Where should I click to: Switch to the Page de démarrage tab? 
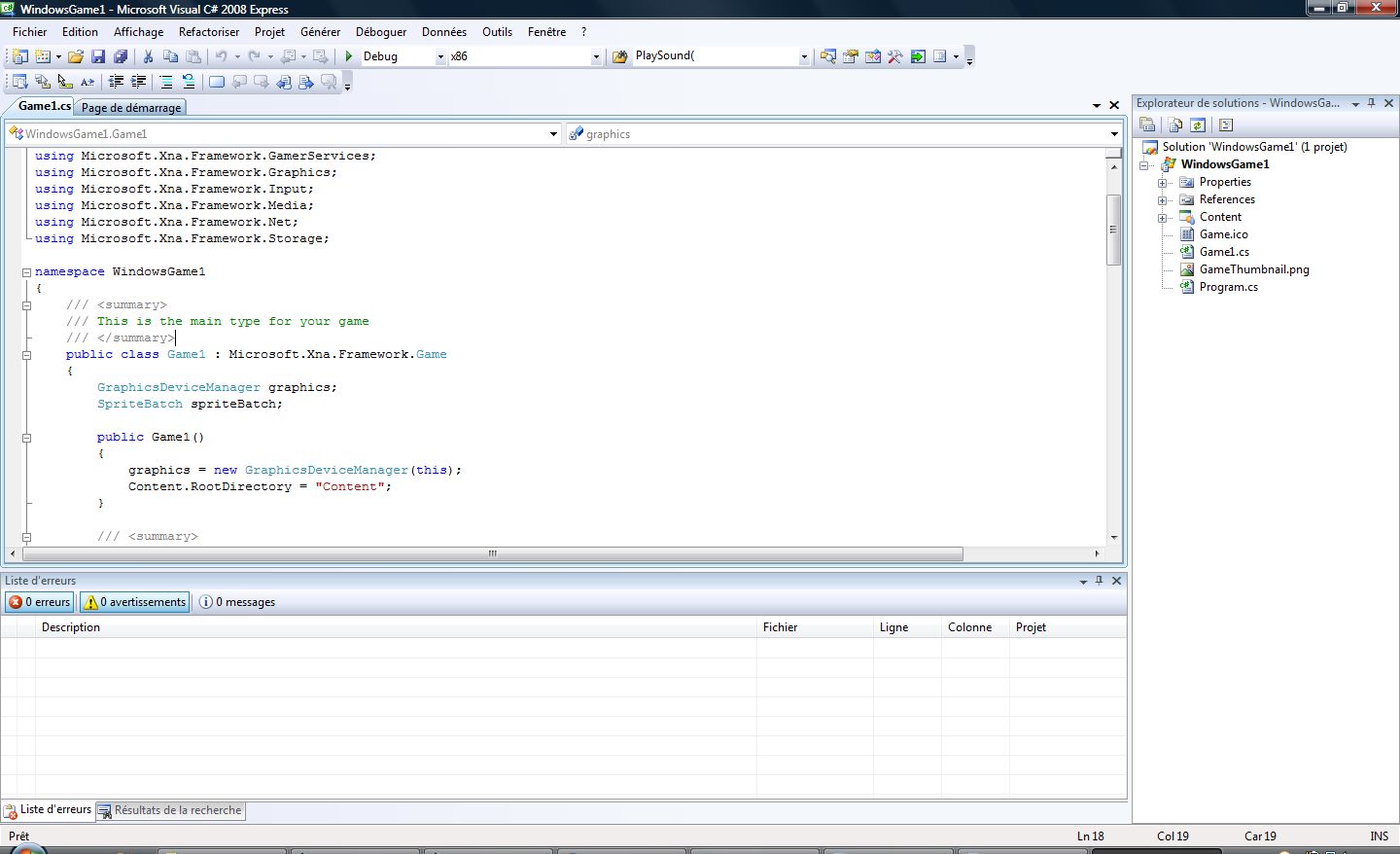(x=131, y=108)
